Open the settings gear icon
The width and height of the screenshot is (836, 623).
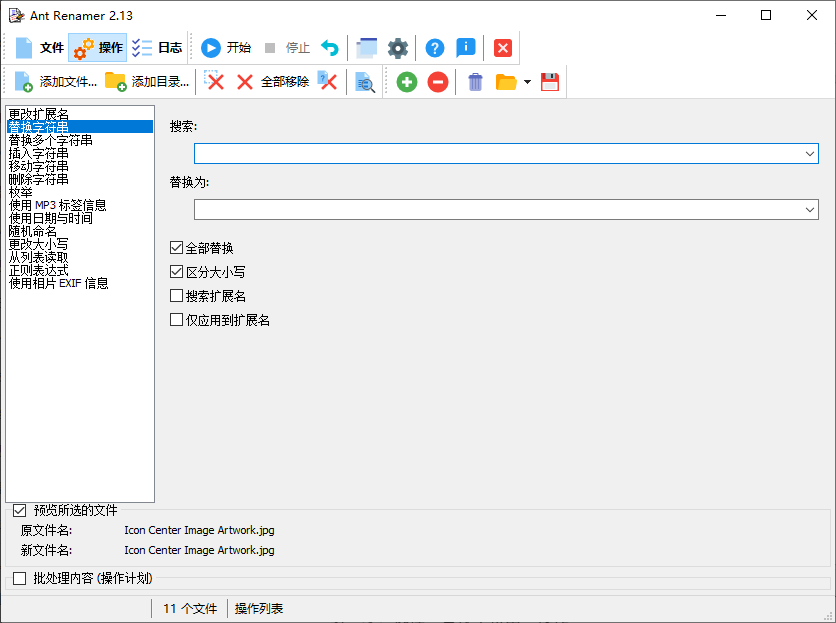pyautogui.click(x=397, y=47)
